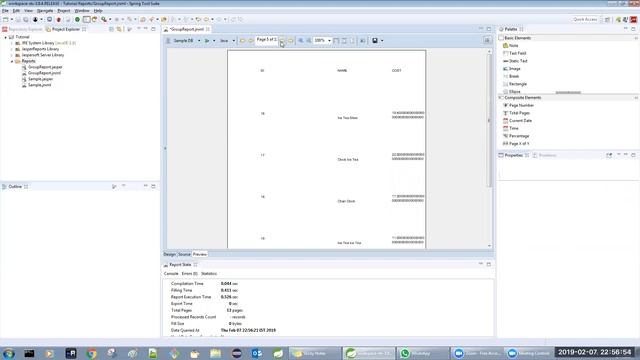
Task: Select Page X of Y composite element
Action: [516, 144]
